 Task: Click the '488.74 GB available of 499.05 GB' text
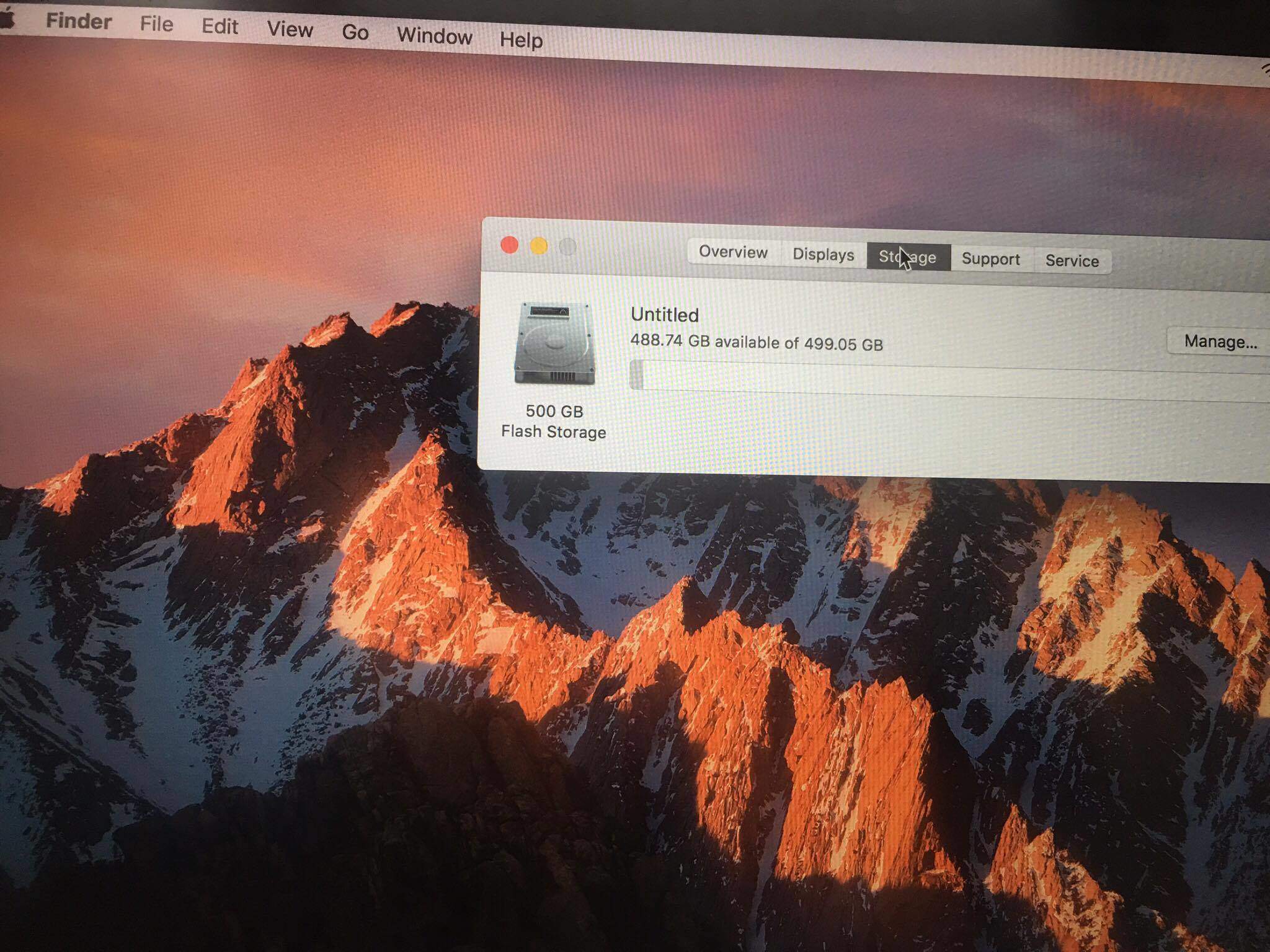[x=757, y=342]
